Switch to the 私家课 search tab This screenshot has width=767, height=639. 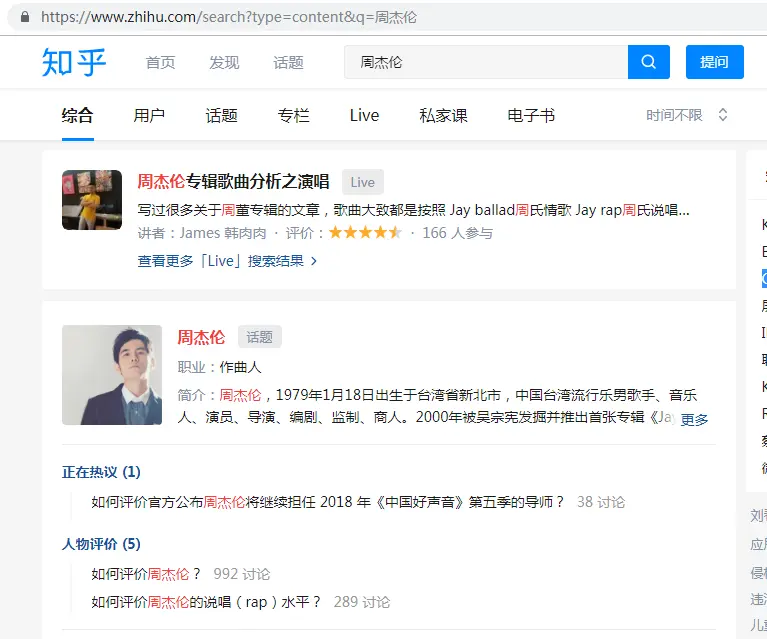[x=443, y=115]
